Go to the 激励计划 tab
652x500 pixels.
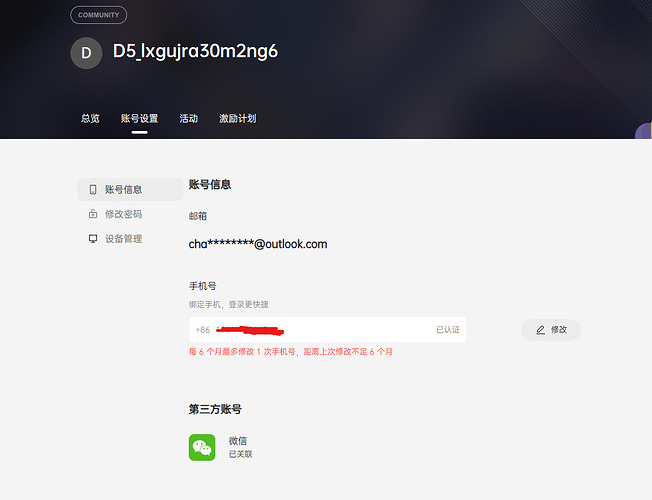pyautogui.click(x=237, y=119)
